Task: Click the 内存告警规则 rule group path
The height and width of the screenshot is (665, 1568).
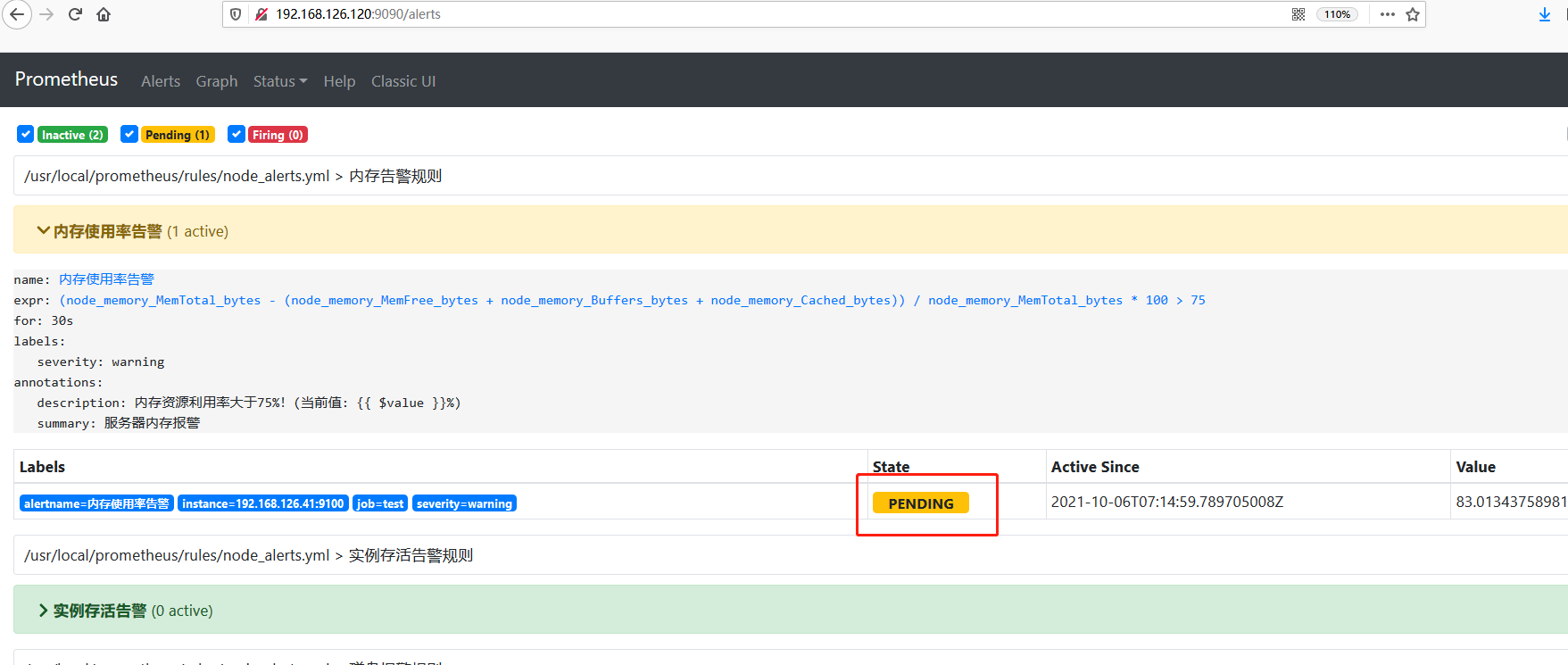Action: (x=233, y=176)
